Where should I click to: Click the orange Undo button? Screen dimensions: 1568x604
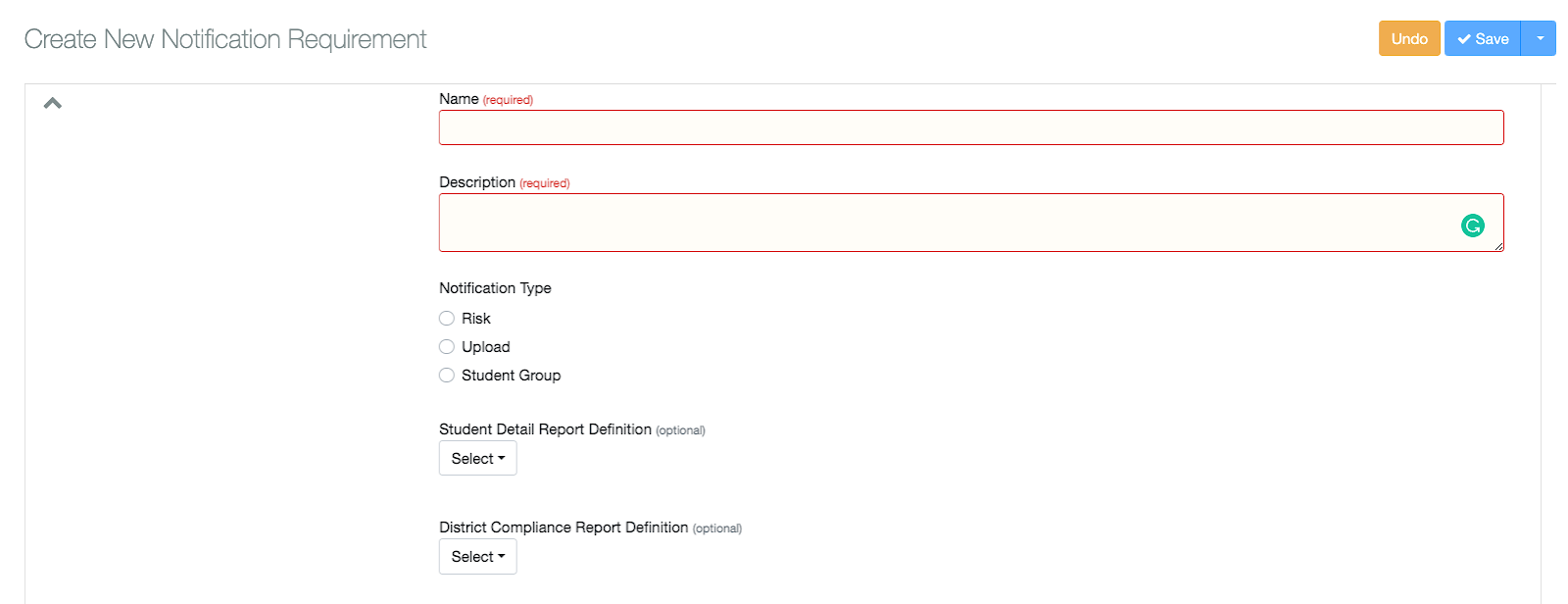pos(1409,38)
